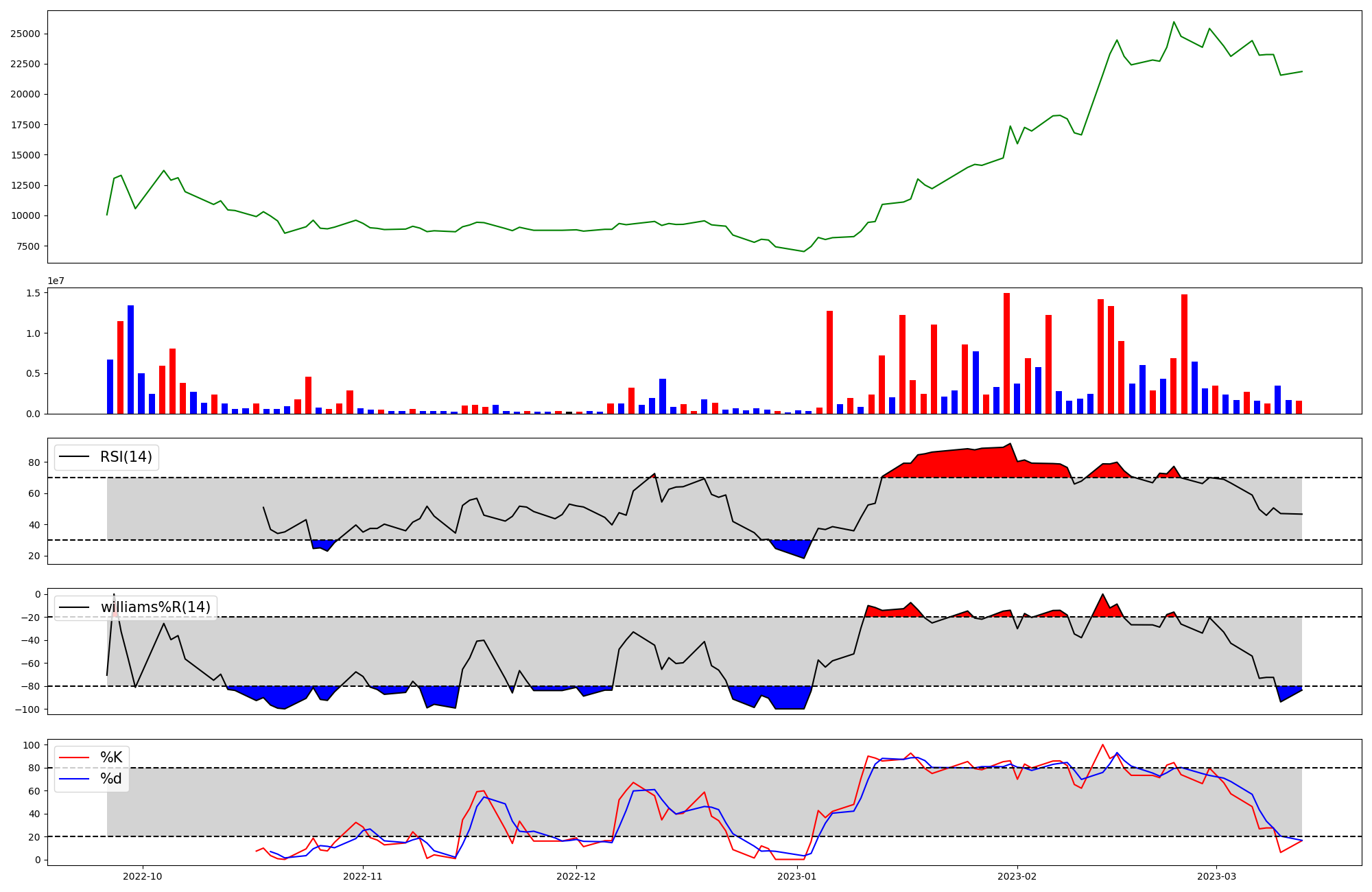Click the peak of the green price line

1173,22
